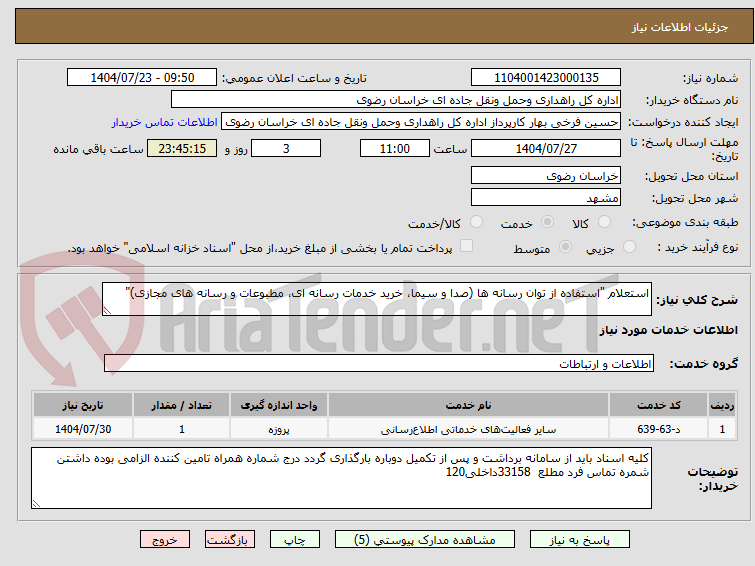Click the گروه خدمت field اطلاعات و ارتباطات
Image resolution: width=755 pixels, height=566 pixels.
[x=379, y=363]
